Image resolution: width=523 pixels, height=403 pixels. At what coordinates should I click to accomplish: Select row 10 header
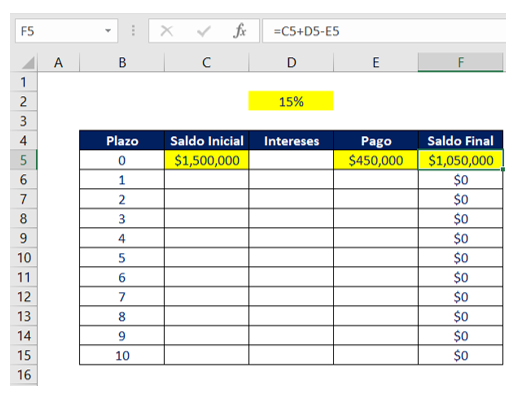pyautogui.click(x=24, y=258)
